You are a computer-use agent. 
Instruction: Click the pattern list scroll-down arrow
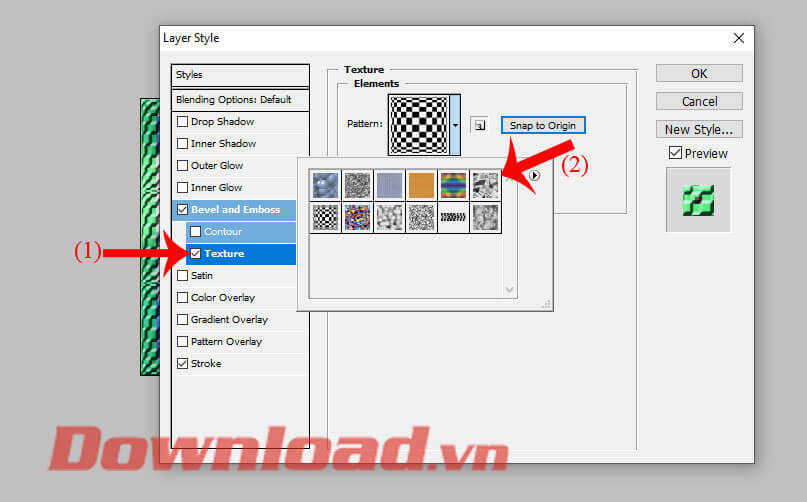[510, 289]
